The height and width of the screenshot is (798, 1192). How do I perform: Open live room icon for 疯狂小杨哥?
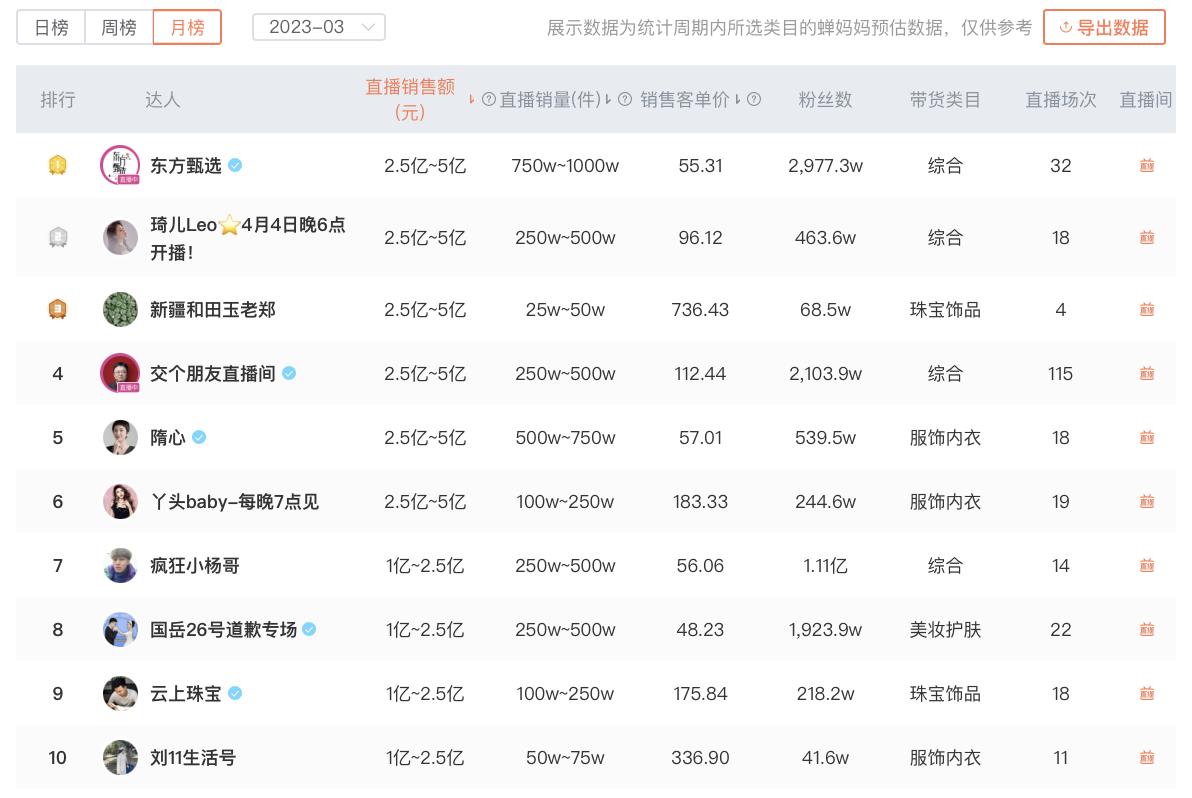(1147, 565)
